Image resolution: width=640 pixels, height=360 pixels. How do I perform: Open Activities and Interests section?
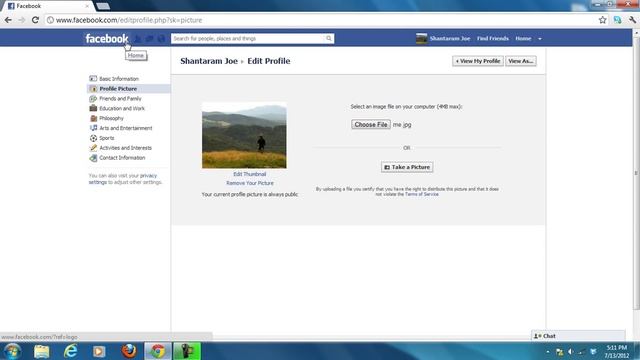tap(125, 148)
